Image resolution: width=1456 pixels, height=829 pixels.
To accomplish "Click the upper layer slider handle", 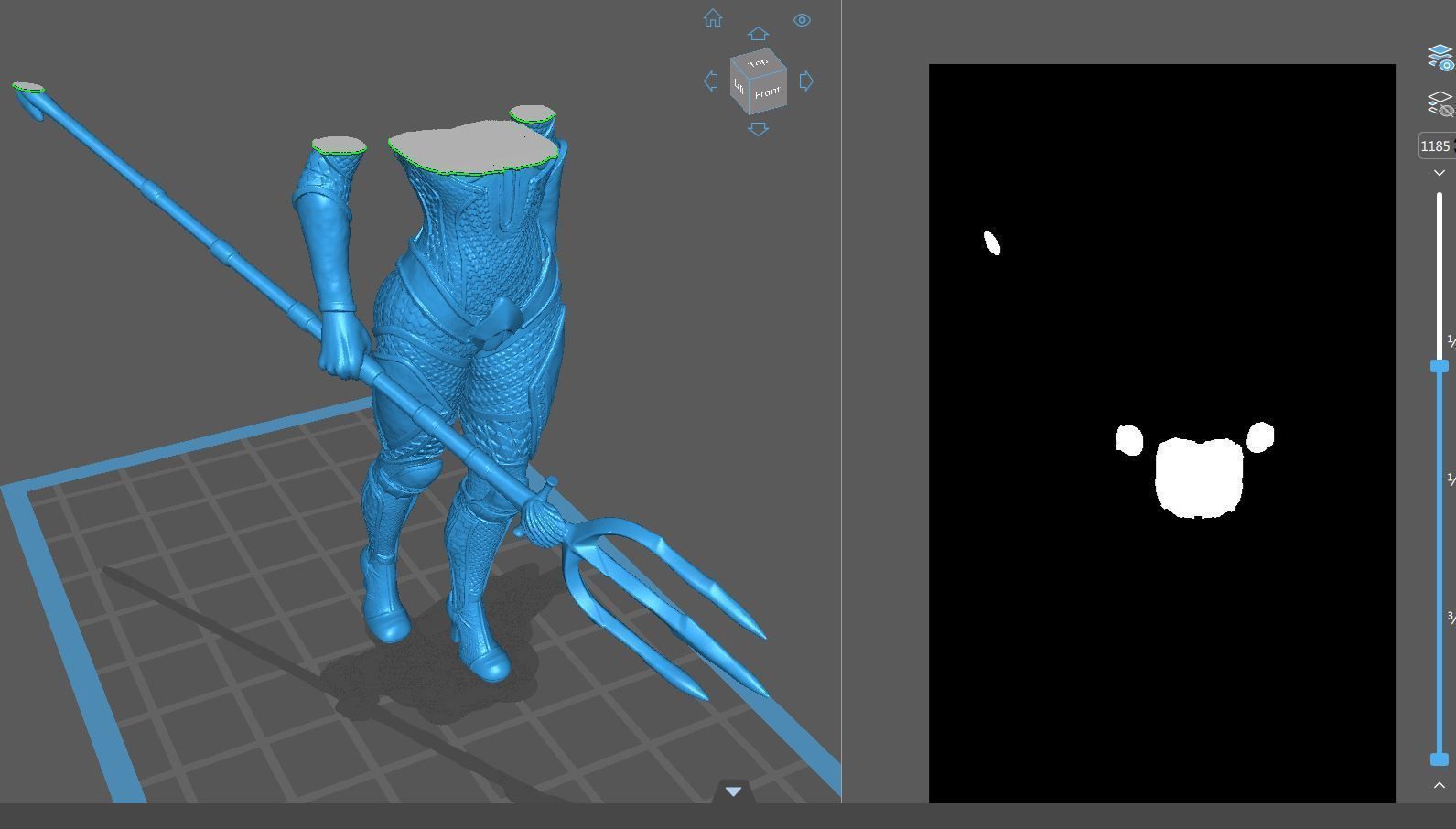I will [x=1440, y=366].
